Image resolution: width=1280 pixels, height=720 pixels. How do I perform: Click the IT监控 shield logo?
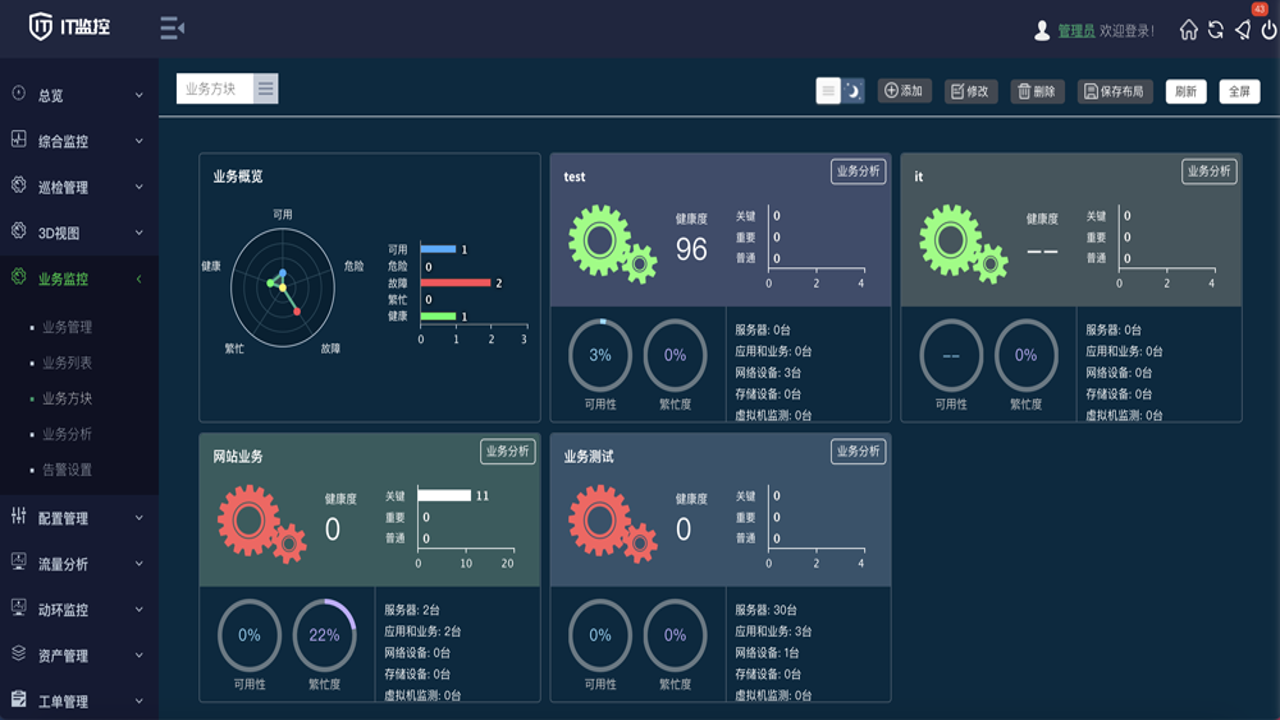pyautogui.click(x=40, y=27)
